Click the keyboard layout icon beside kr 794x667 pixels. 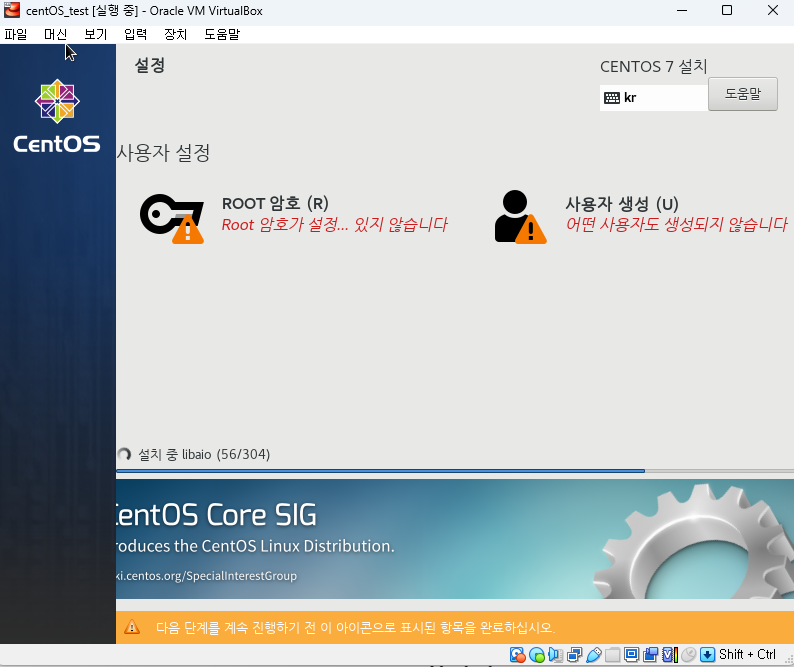tap(612, 98)
